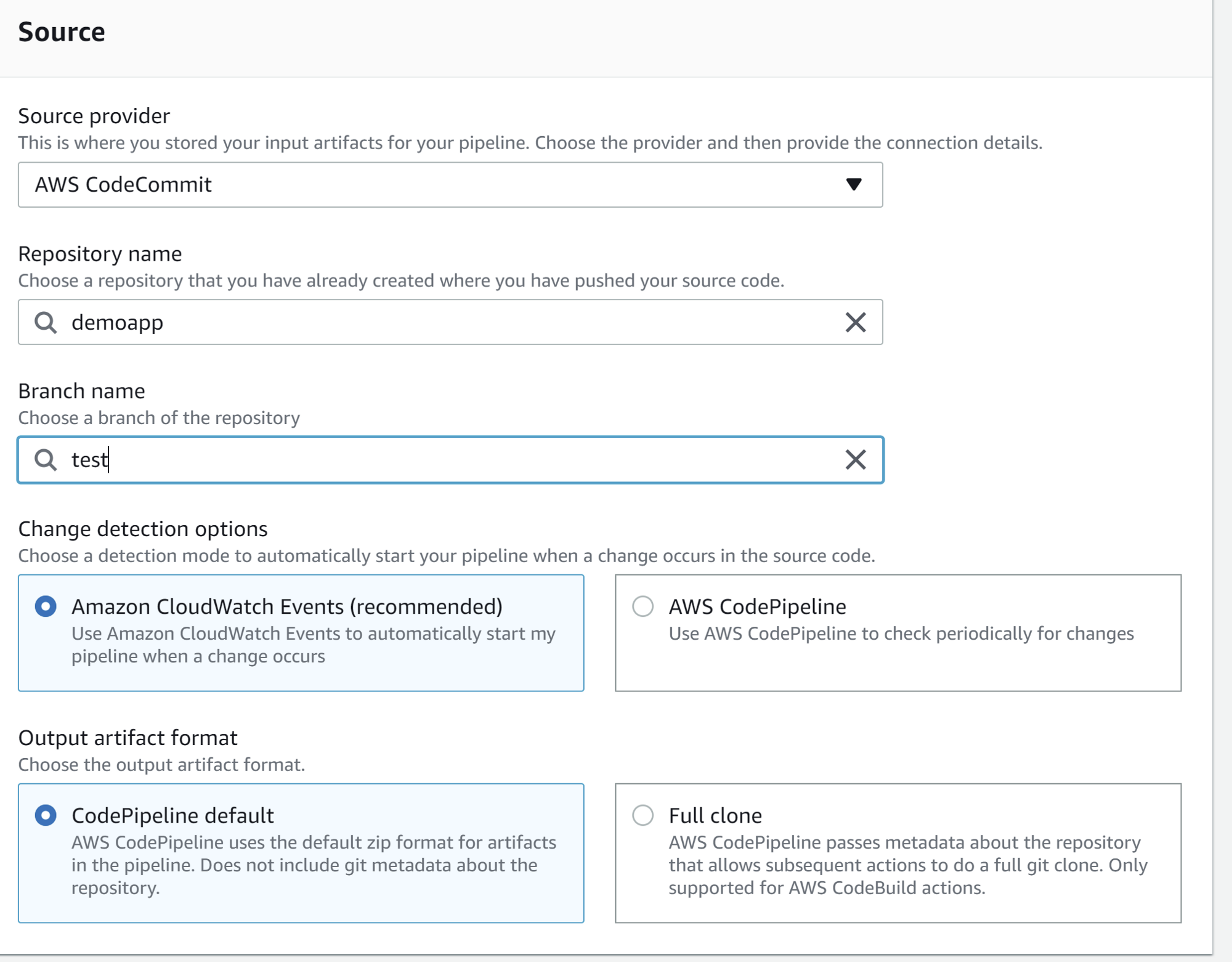Click the 'Choose a branch of the repository' hint
The image size is (1232, 962).
[159, 418]
